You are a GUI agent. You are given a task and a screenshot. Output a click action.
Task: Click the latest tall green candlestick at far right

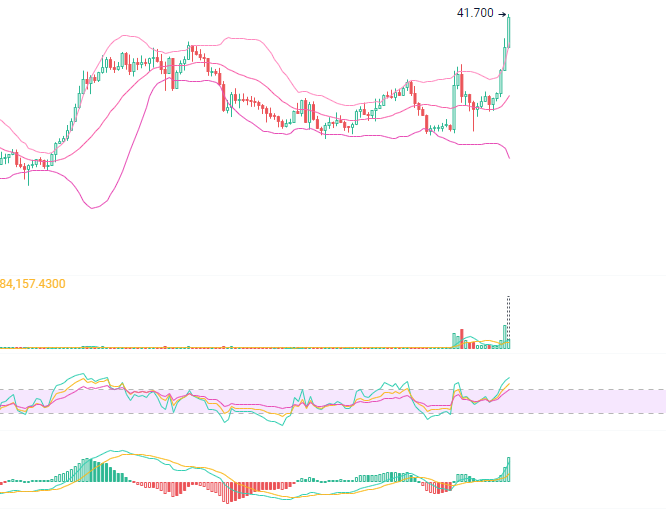point(509,30)
